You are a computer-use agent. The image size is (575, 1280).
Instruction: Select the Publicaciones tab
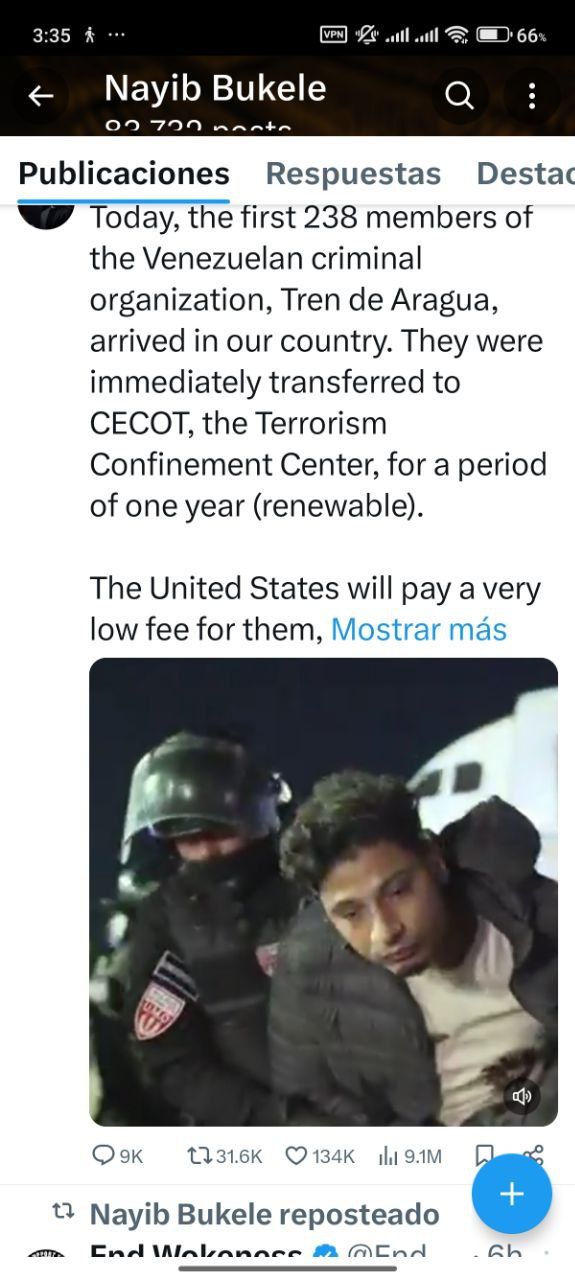pos(124,174)
